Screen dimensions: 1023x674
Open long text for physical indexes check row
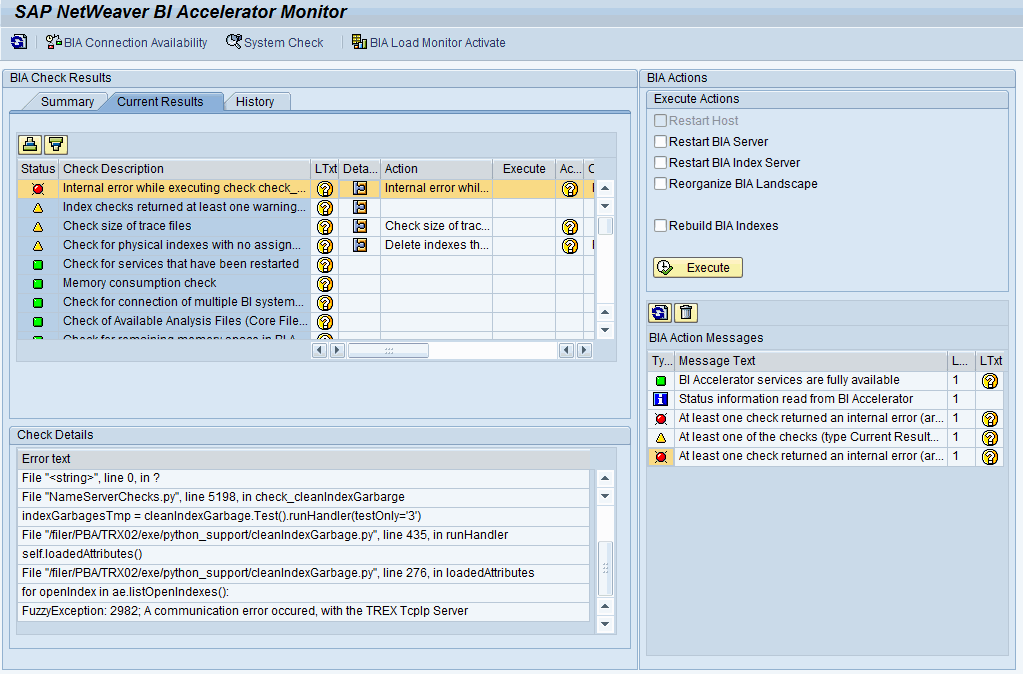[x=325, y=245]
